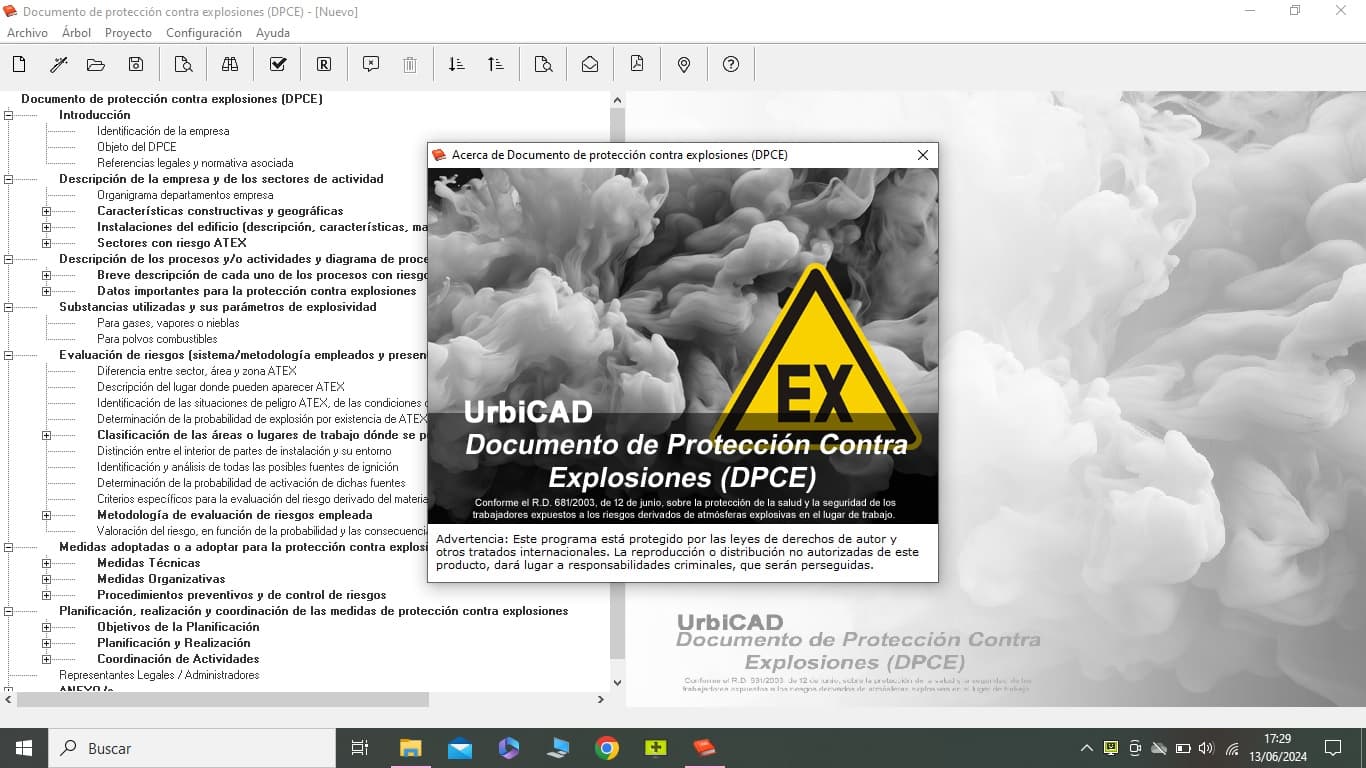Image resolution: width=1366 pixels, height=768 pixels.
Task: Expand Características constructivas y geográficas node
Action: click(x=46, y=211)
